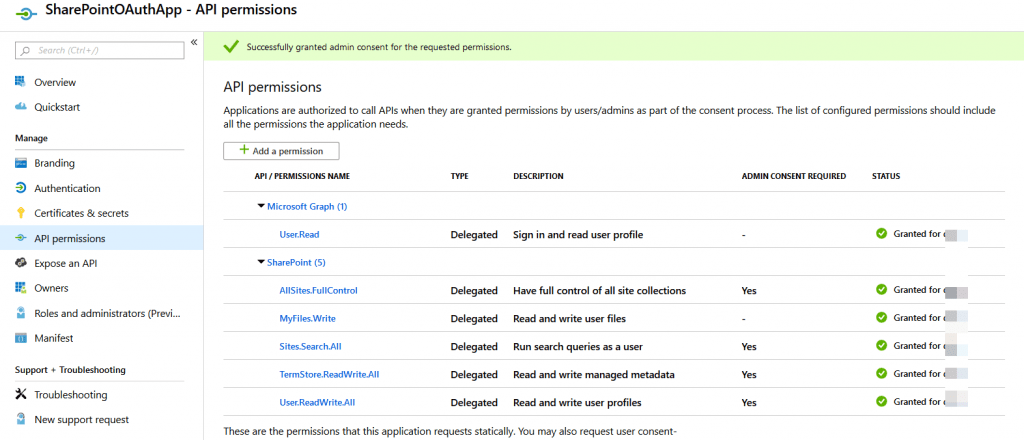Click the SharePointOAuthApp header app icon
1024x440 pixels.
point(25,12)
